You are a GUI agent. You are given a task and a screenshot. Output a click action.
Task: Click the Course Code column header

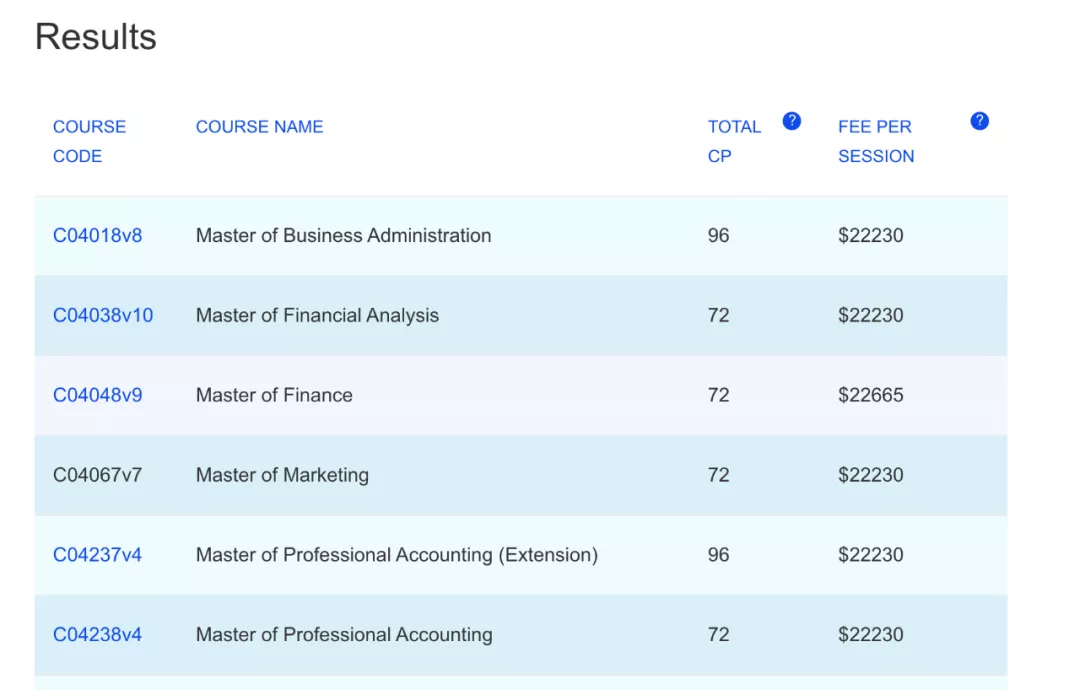[x=89, y=141]
